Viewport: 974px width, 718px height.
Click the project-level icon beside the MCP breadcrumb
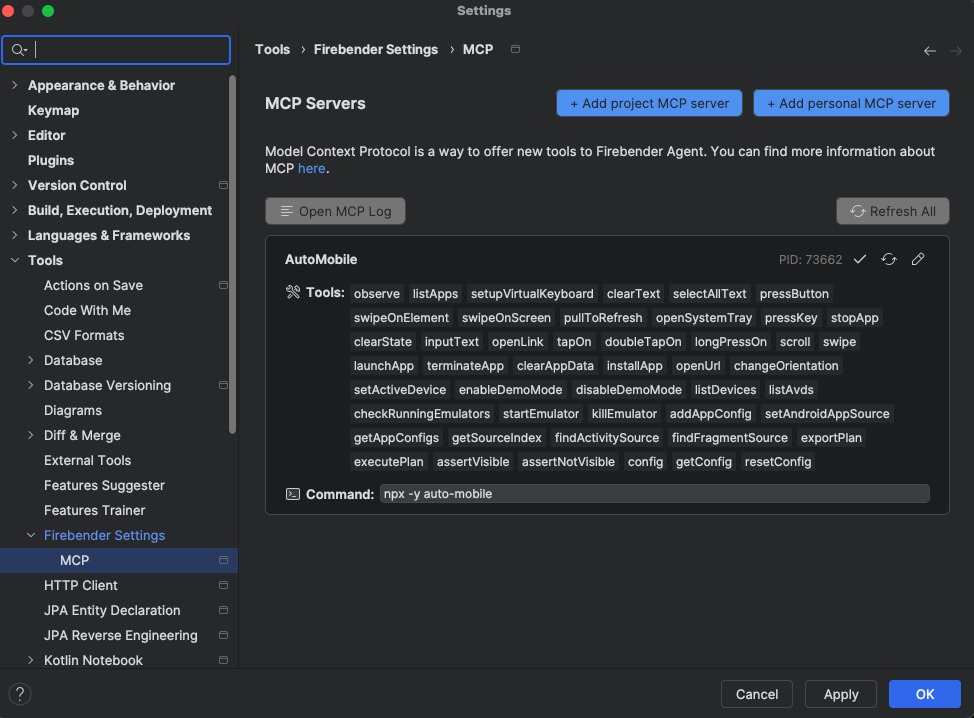pyautogui.click(x=515, y=49)
